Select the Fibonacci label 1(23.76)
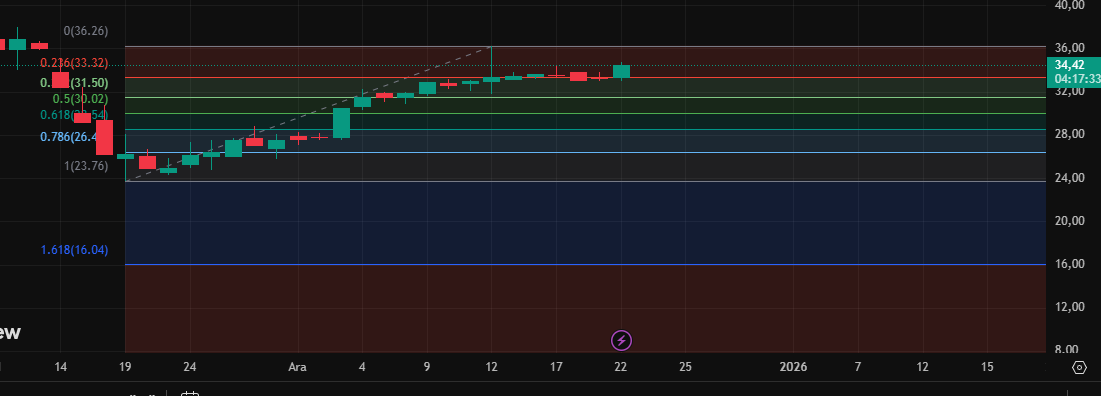Screen dimensions: 1101x396 tap(86, 166)
